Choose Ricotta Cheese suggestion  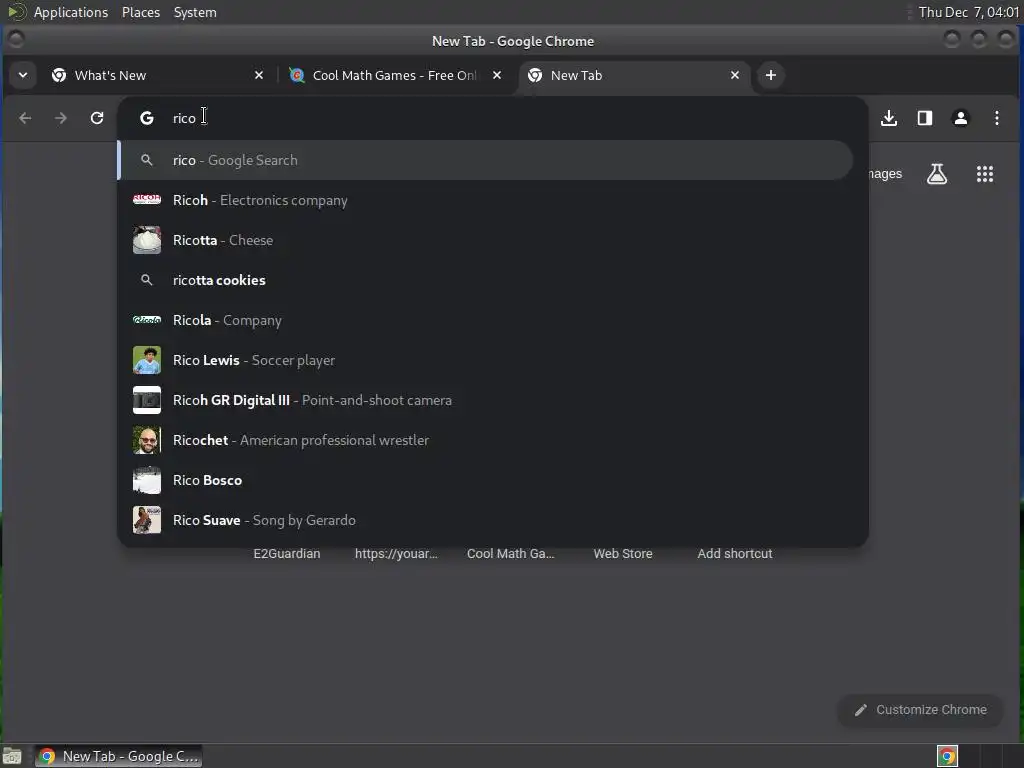tap(485, 240)
